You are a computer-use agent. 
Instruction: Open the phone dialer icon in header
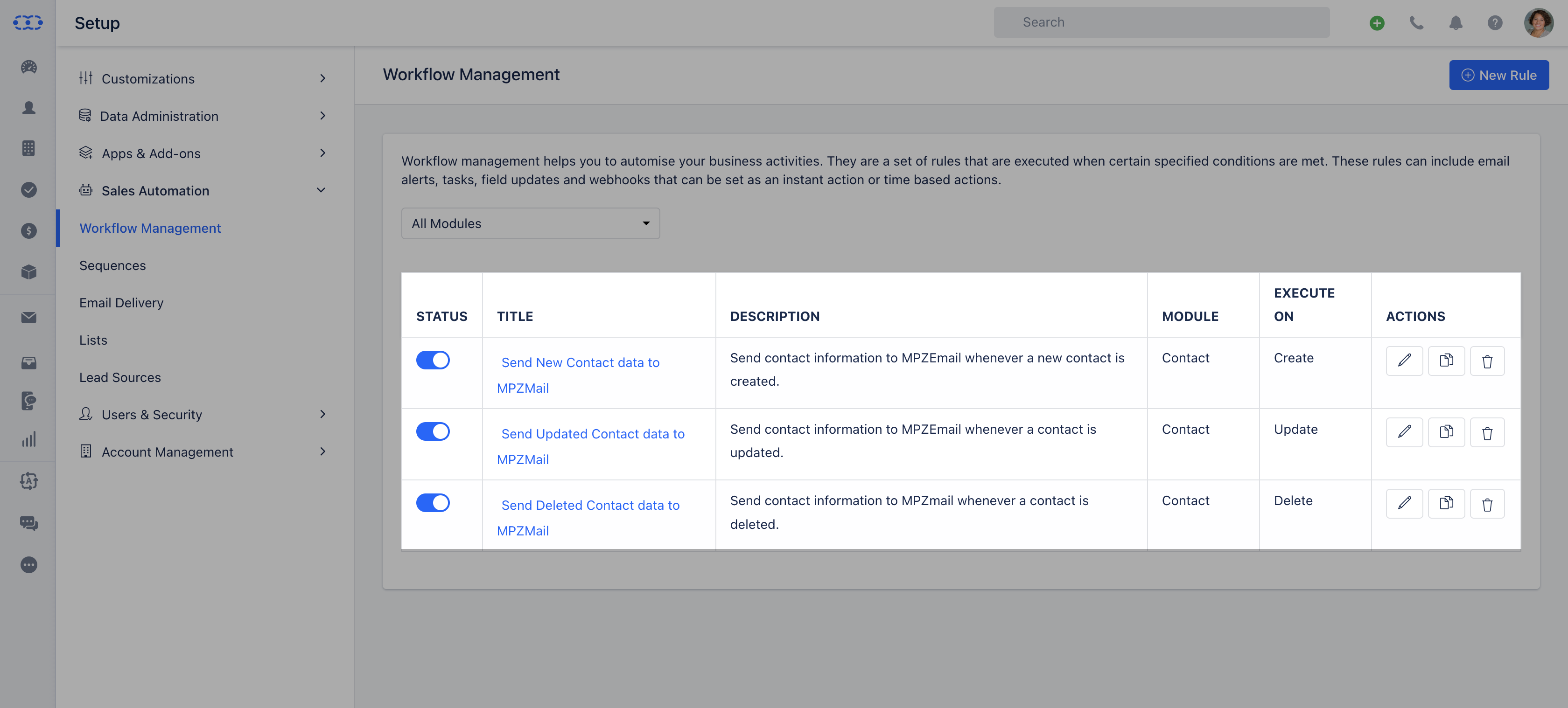click(1416, 23)
